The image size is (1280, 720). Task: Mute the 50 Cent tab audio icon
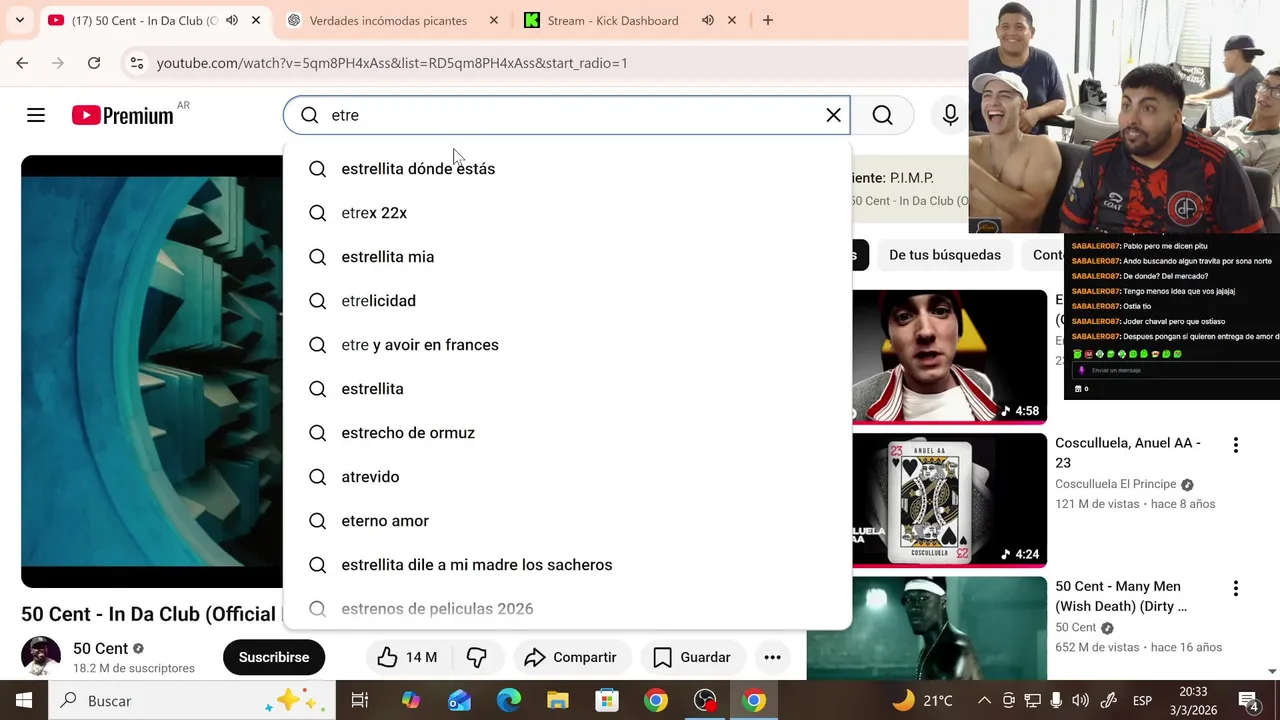(x=232, y=20)
